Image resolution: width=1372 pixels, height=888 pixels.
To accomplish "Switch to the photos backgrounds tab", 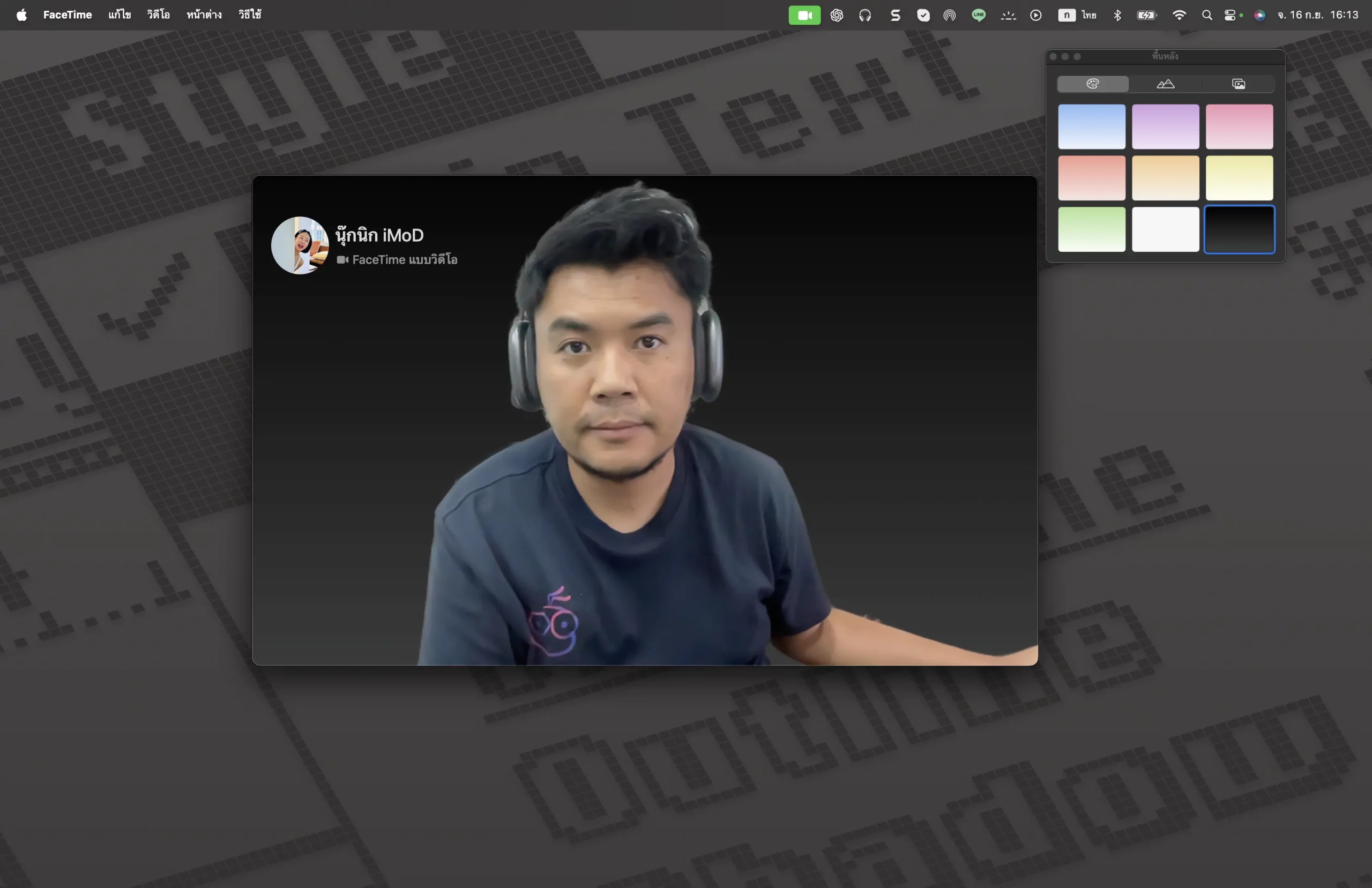I will (x=1238, y=84).
